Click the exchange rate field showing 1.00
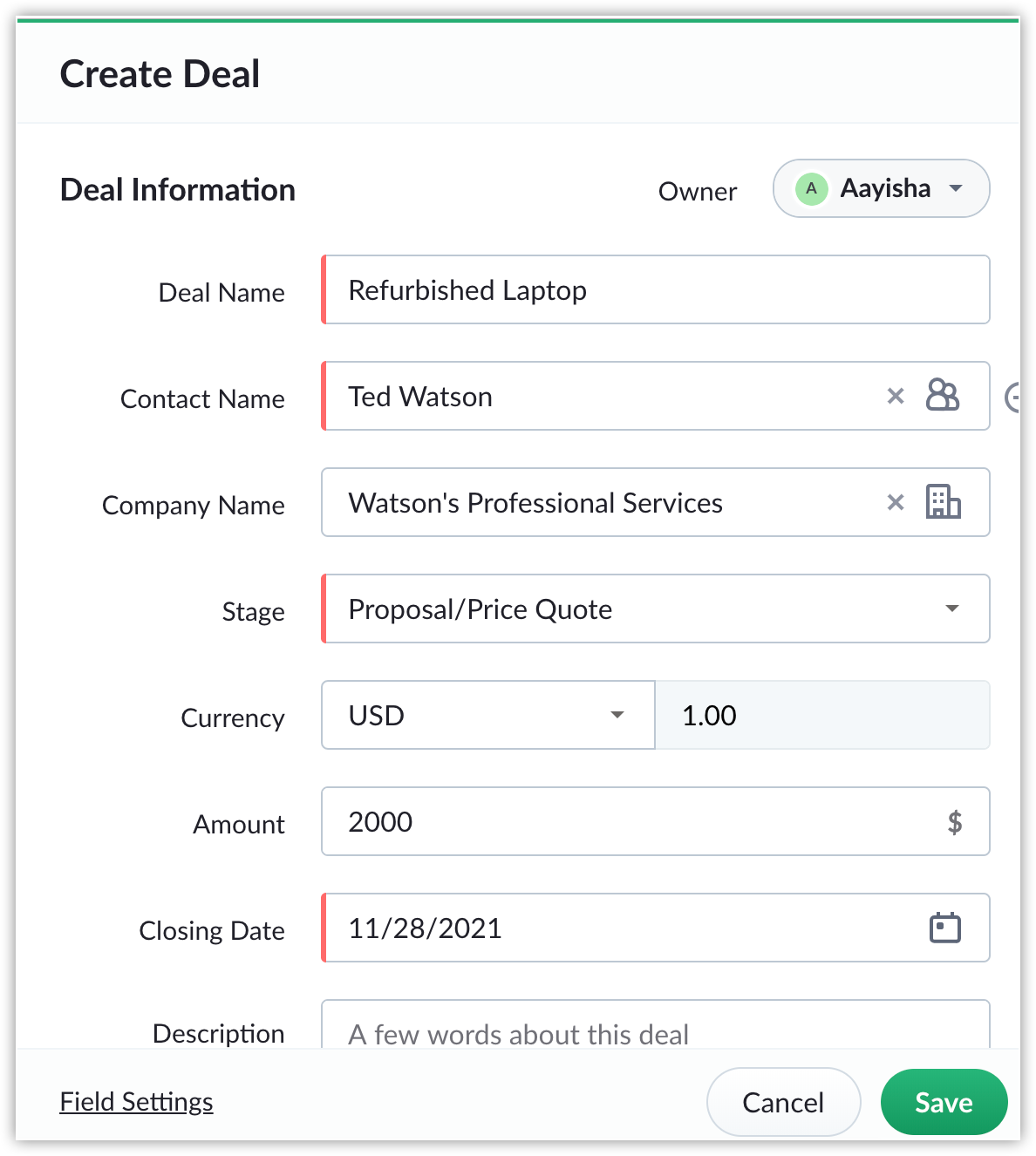The image size is (1036, 1156). [822, 715]
